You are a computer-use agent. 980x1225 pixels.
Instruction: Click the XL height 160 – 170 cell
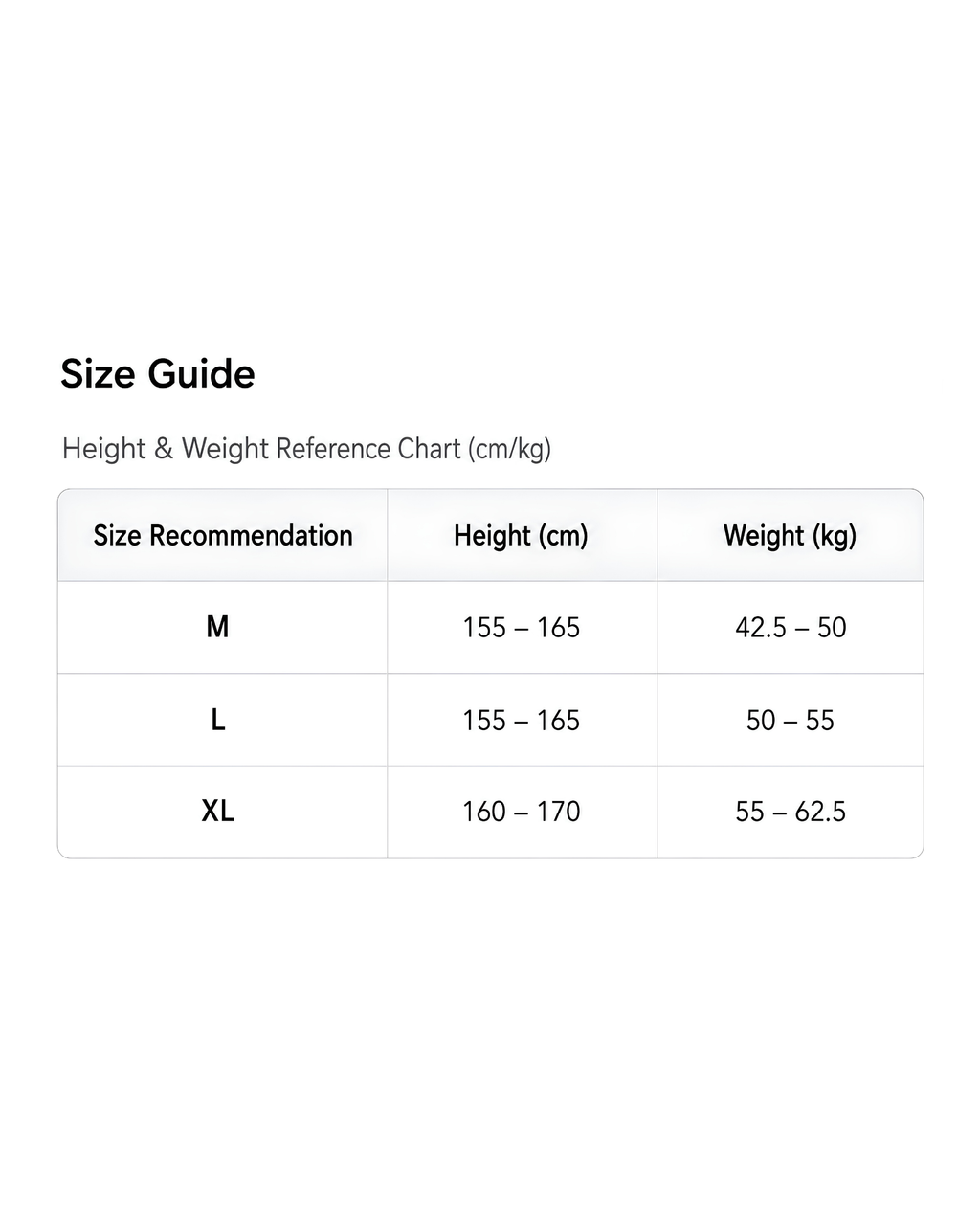521,812
